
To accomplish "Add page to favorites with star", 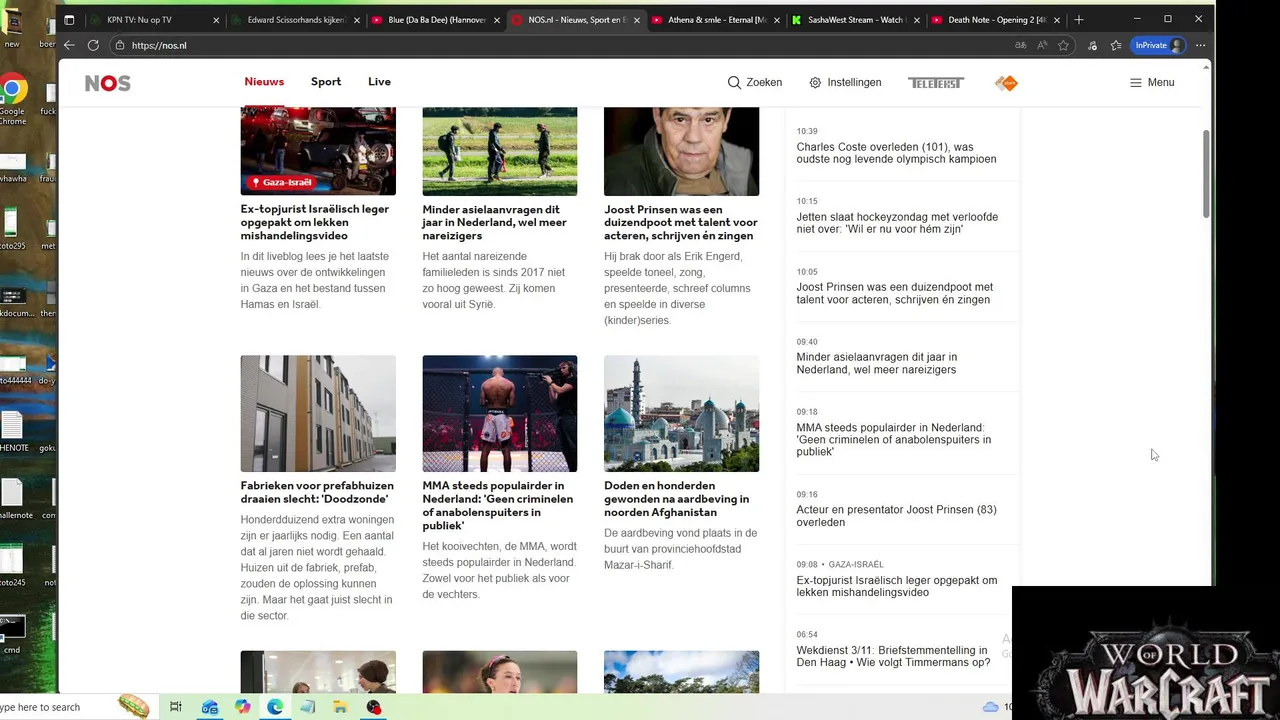I will pos(1063,45).
